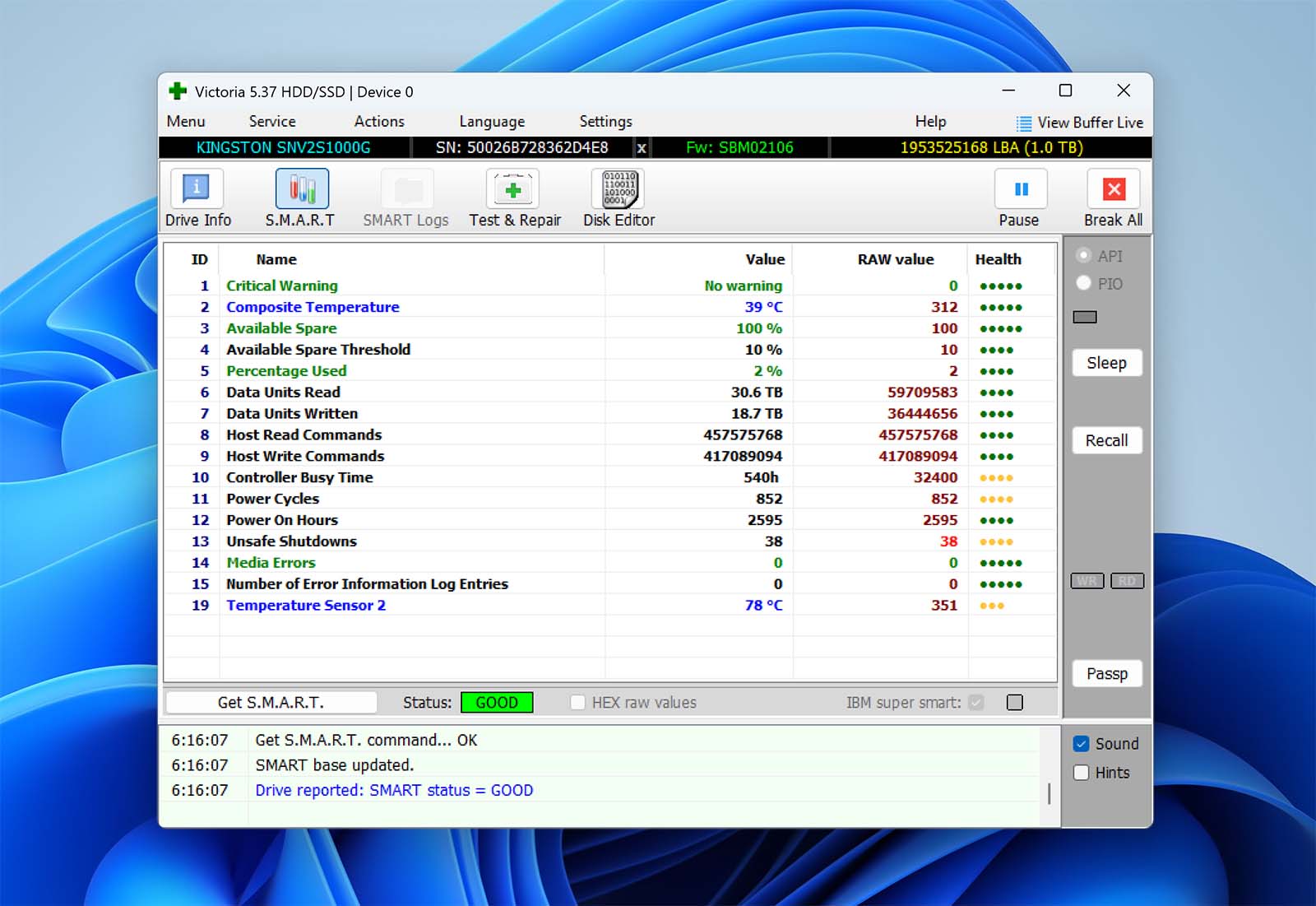Enable HEX raw values checkbox
The image size is (1316, 906).
click(578, 703)
